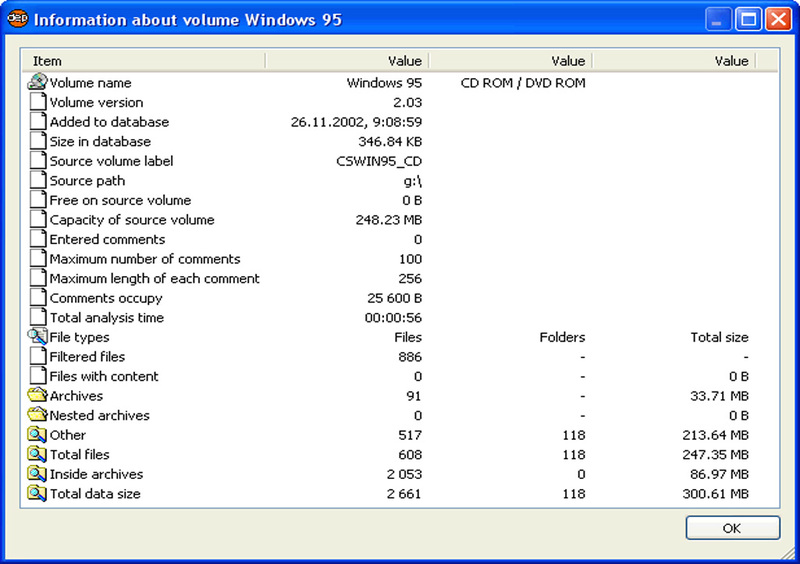Click the page icon beside Comments occupy
800x564 pixels.
37,298
